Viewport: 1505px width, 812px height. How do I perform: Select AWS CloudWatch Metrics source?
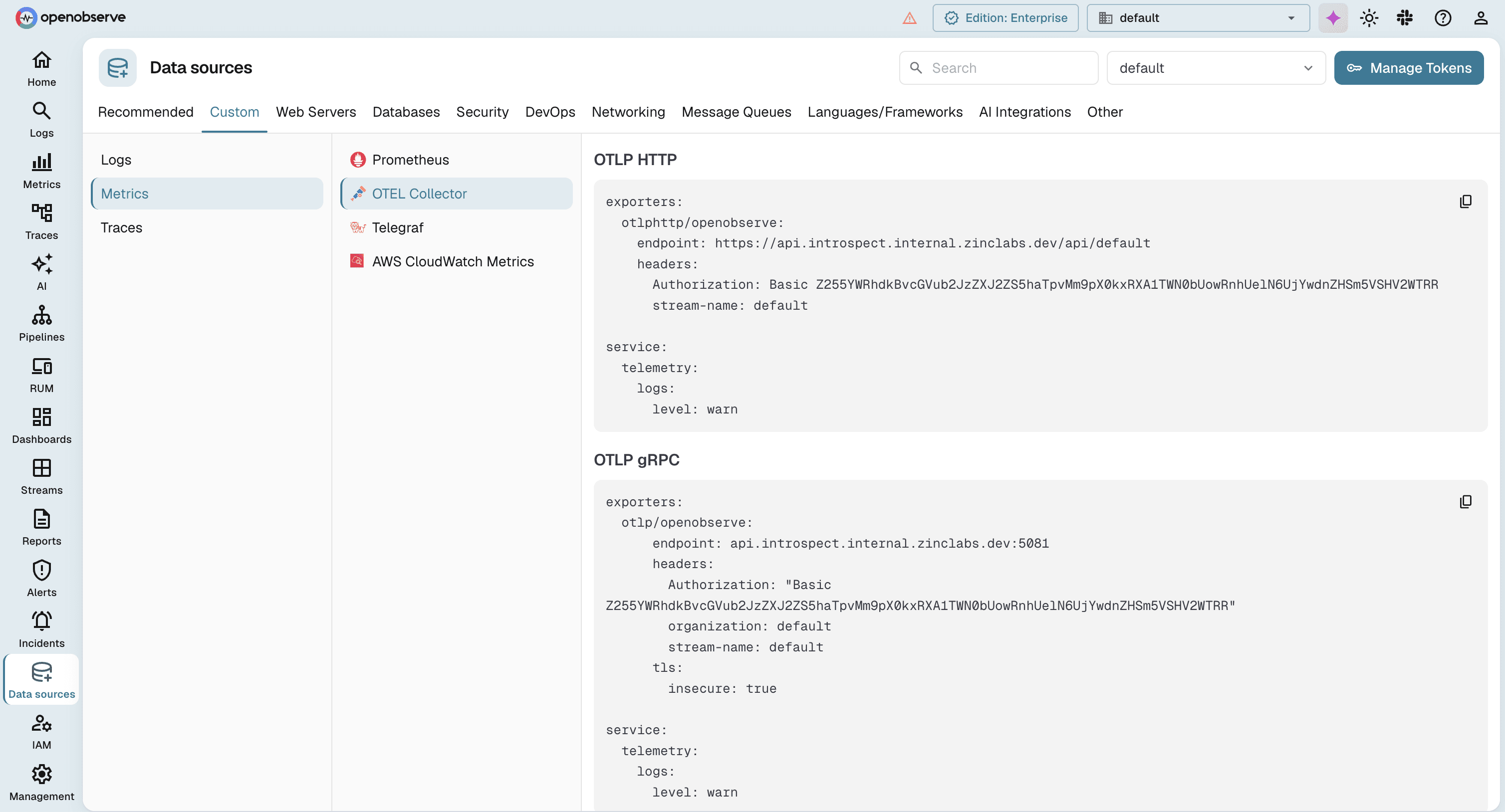tap(456, 262)
